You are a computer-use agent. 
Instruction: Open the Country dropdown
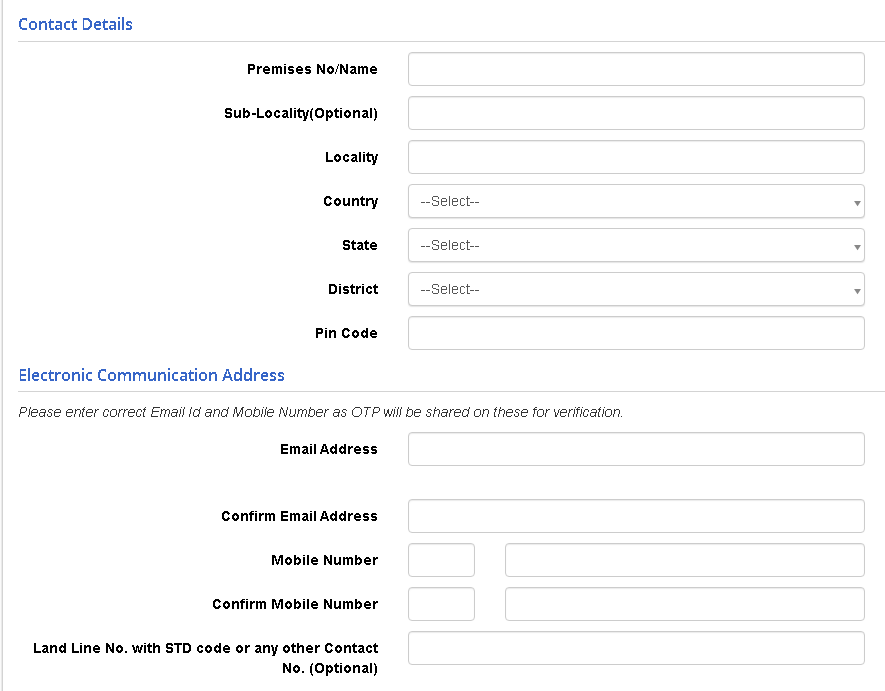[636, 201]
